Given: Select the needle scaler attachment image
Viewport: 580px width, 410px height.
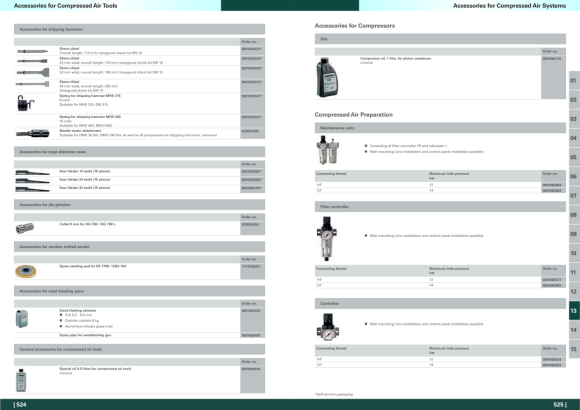Looking at the screenshot, I should 33,133.
